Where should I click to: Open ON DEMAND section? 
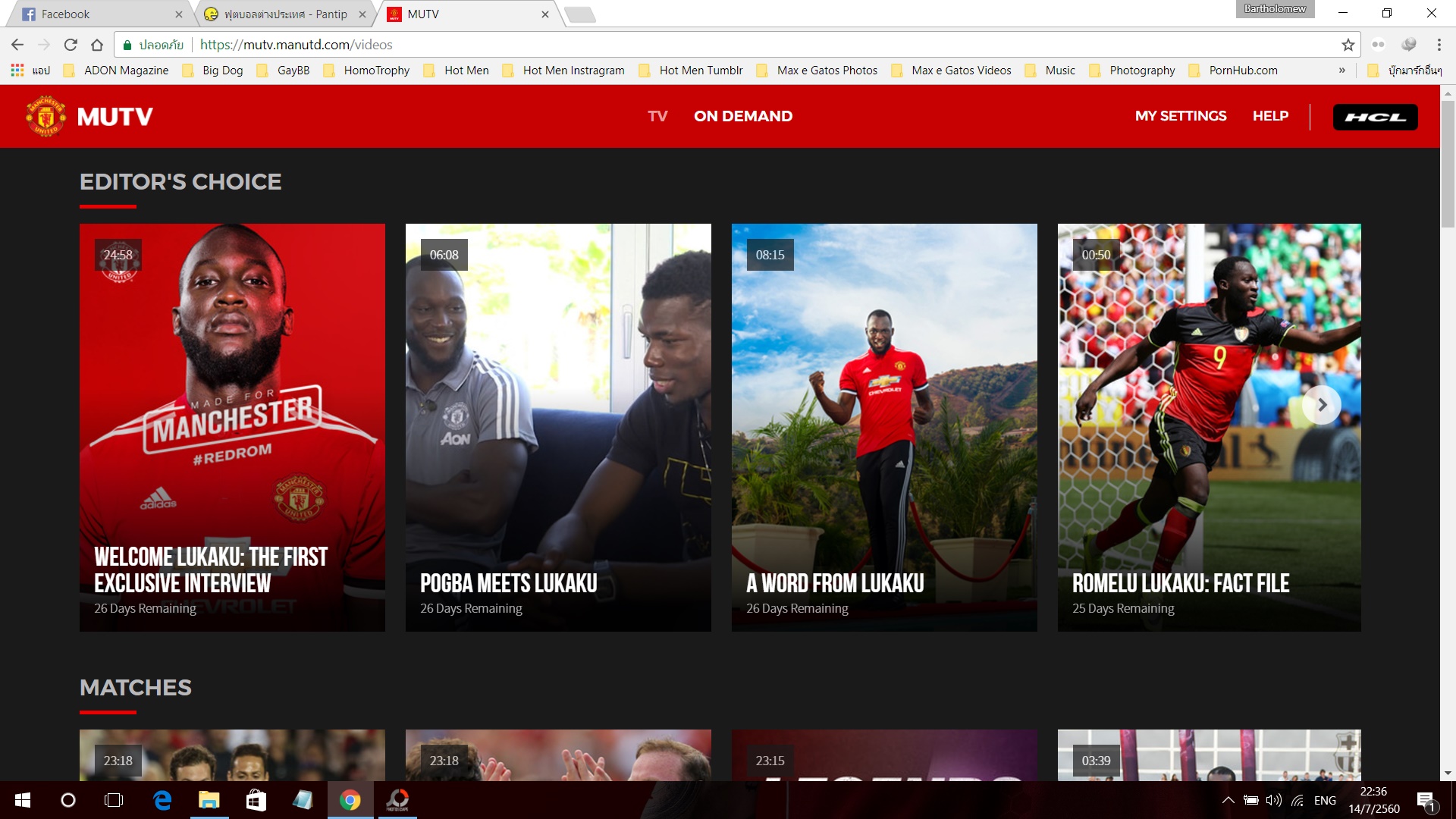click(x=743, y=116)
